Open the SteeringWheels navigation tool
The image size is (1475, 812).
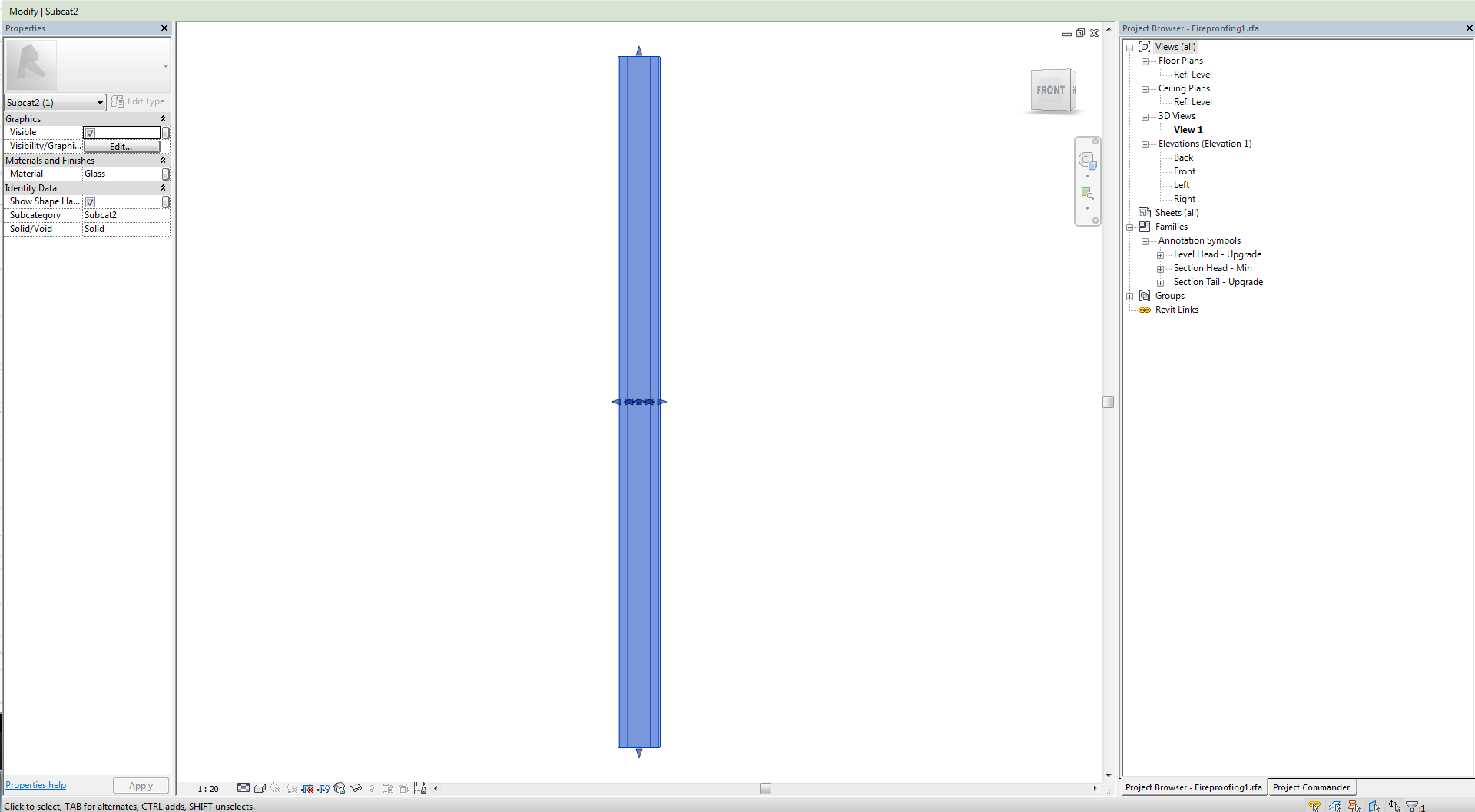(x=1088, y=159)
